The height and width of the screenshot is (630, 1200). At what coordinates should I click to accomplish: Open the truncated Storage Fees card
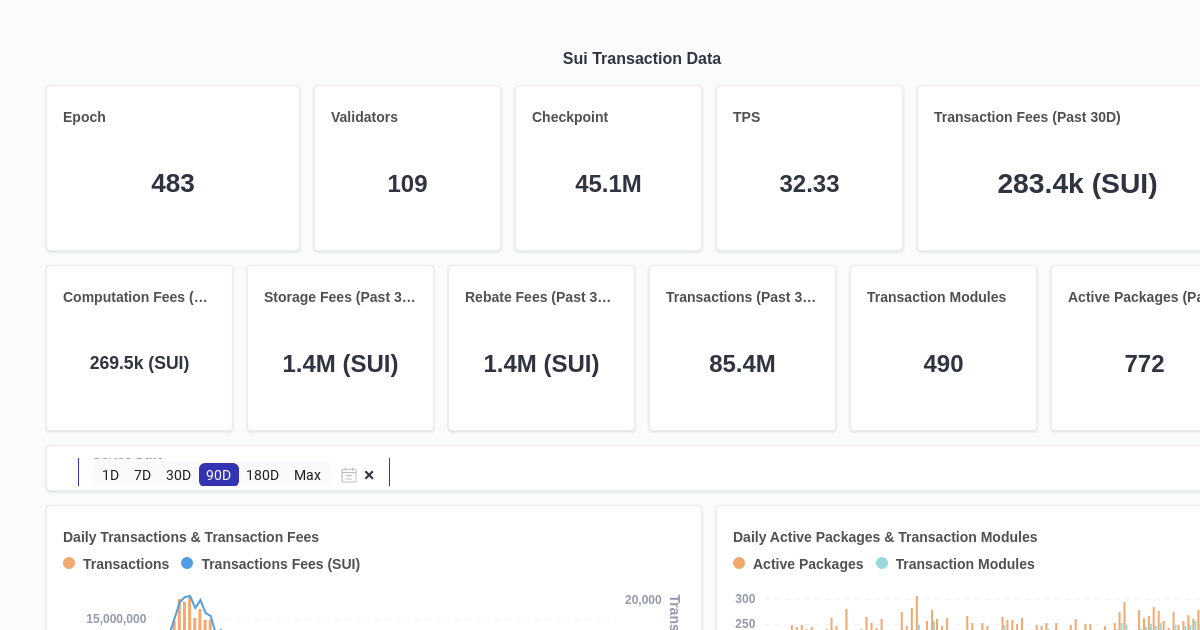pyautogui.click(x=340, y=297)
